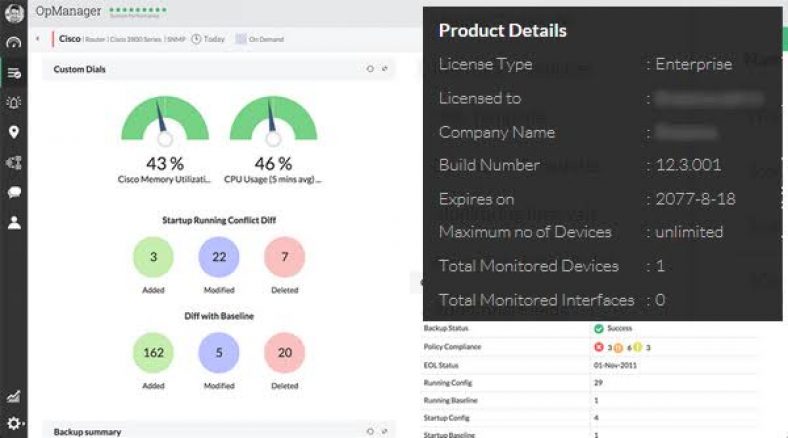Expand the Backup summary widget
Screen dimensions: 788x438
pyautogui.click(x=385, y=431)
